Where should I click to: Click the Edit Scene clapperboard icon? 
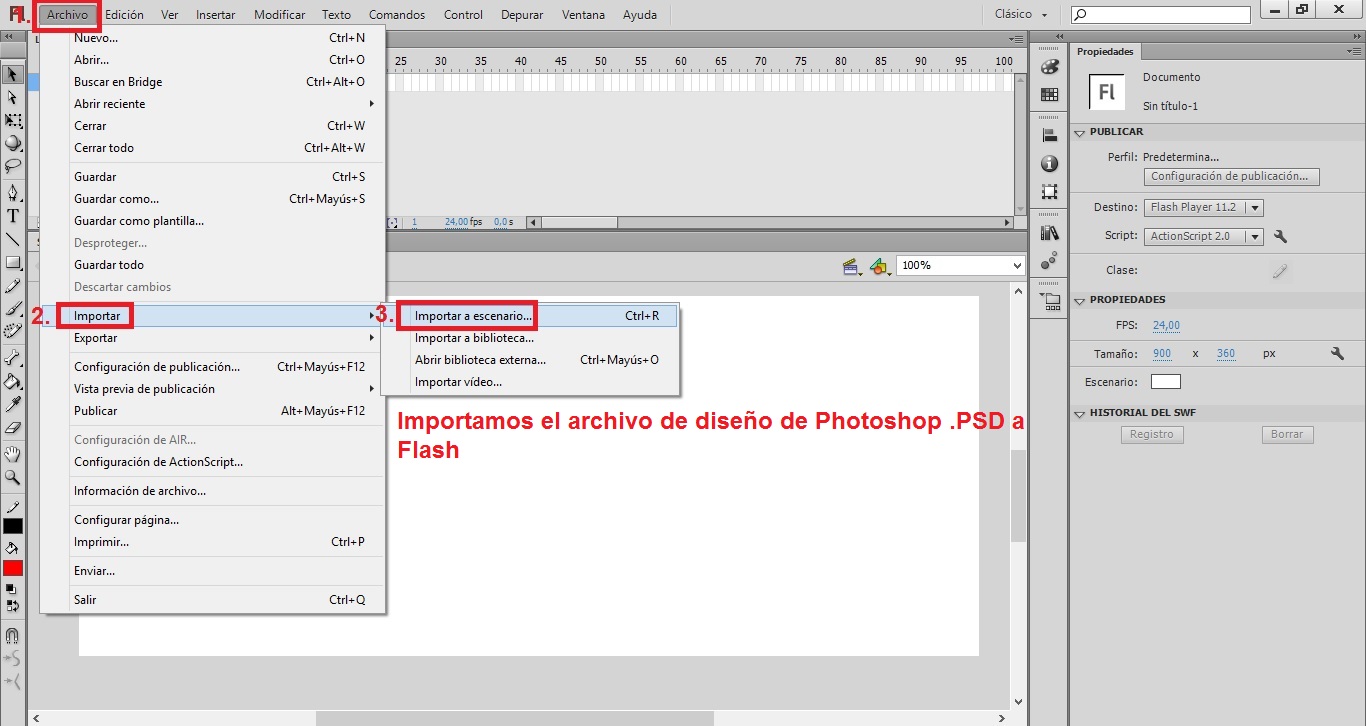[852, 266]
